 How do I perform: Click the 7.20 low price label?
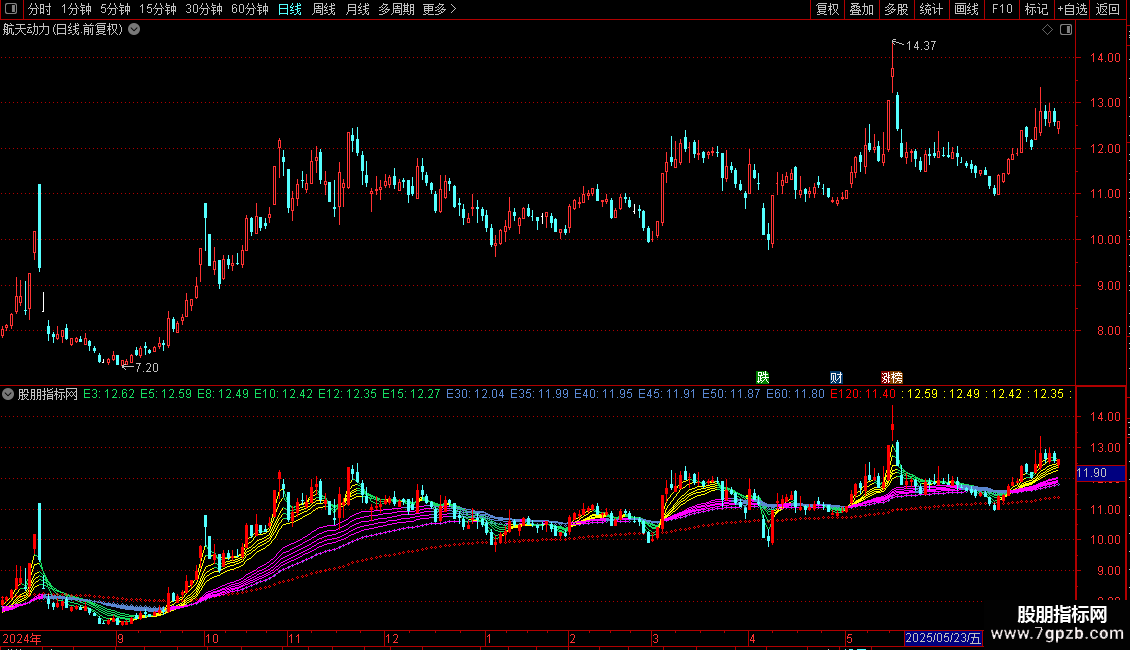[x=147, y=368]
